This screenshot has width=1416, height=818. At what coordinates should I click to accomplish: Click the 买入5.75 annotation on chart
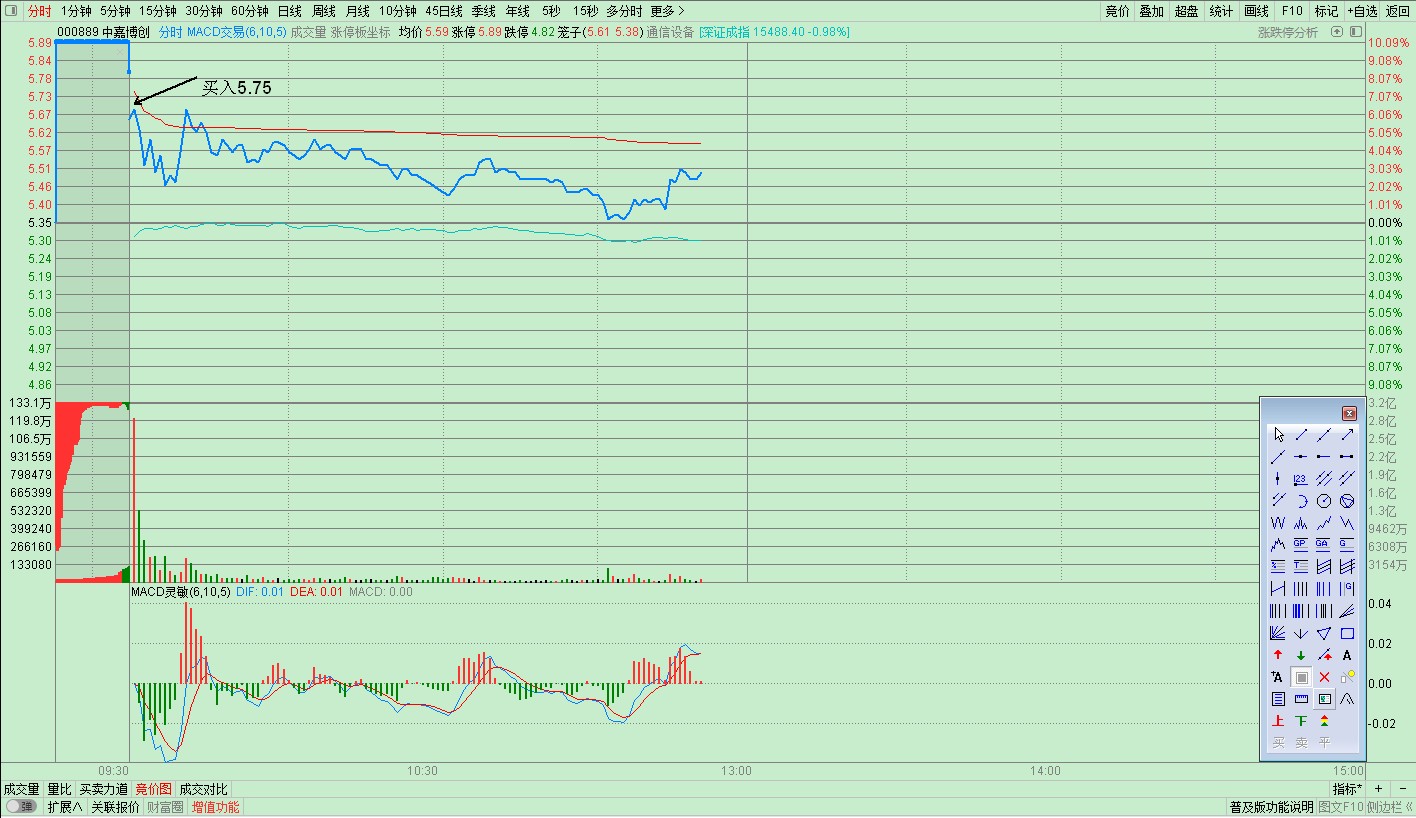point(237,88)
